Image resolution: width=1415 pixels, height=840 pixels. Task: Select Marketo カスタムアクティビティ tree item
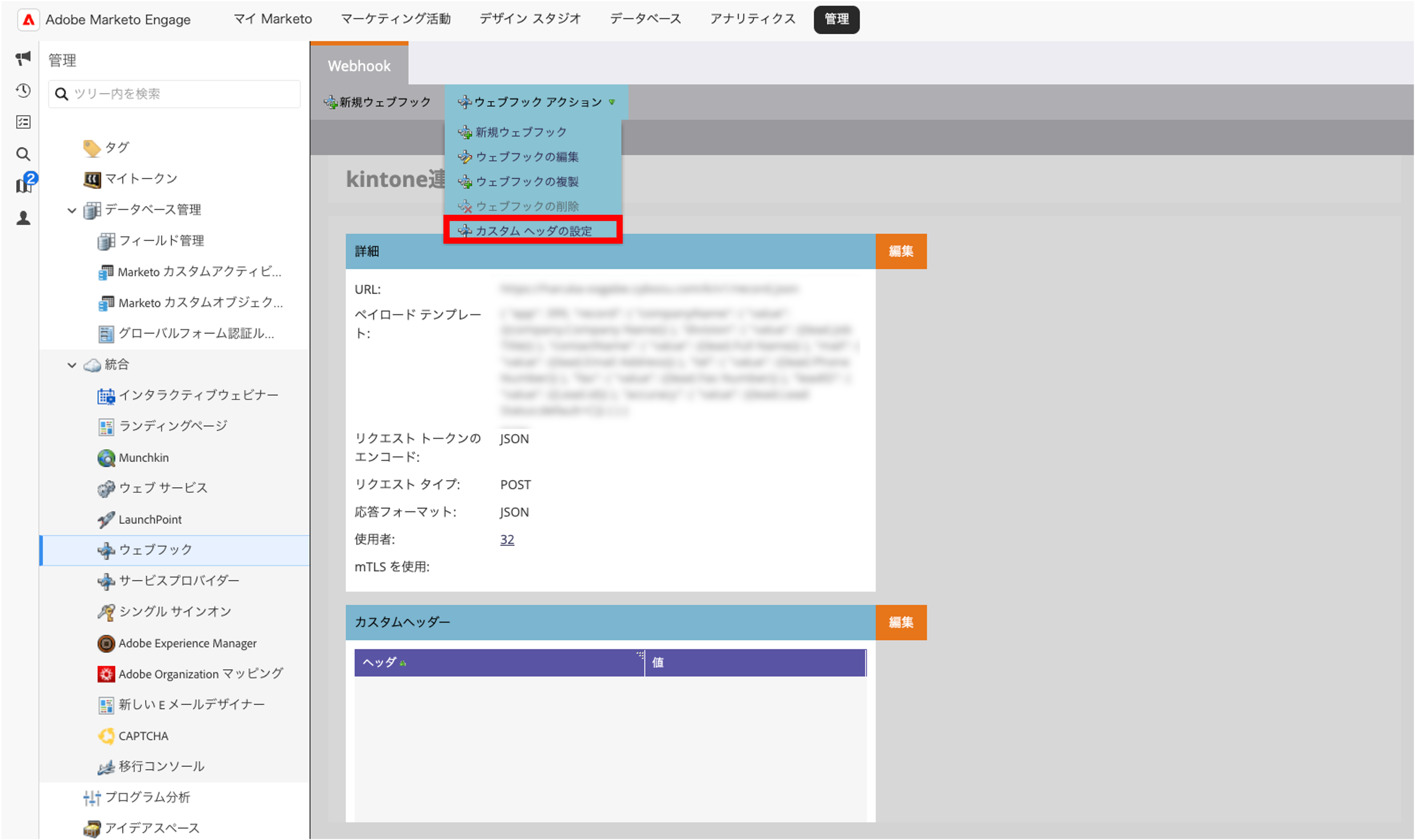[190, 272]
